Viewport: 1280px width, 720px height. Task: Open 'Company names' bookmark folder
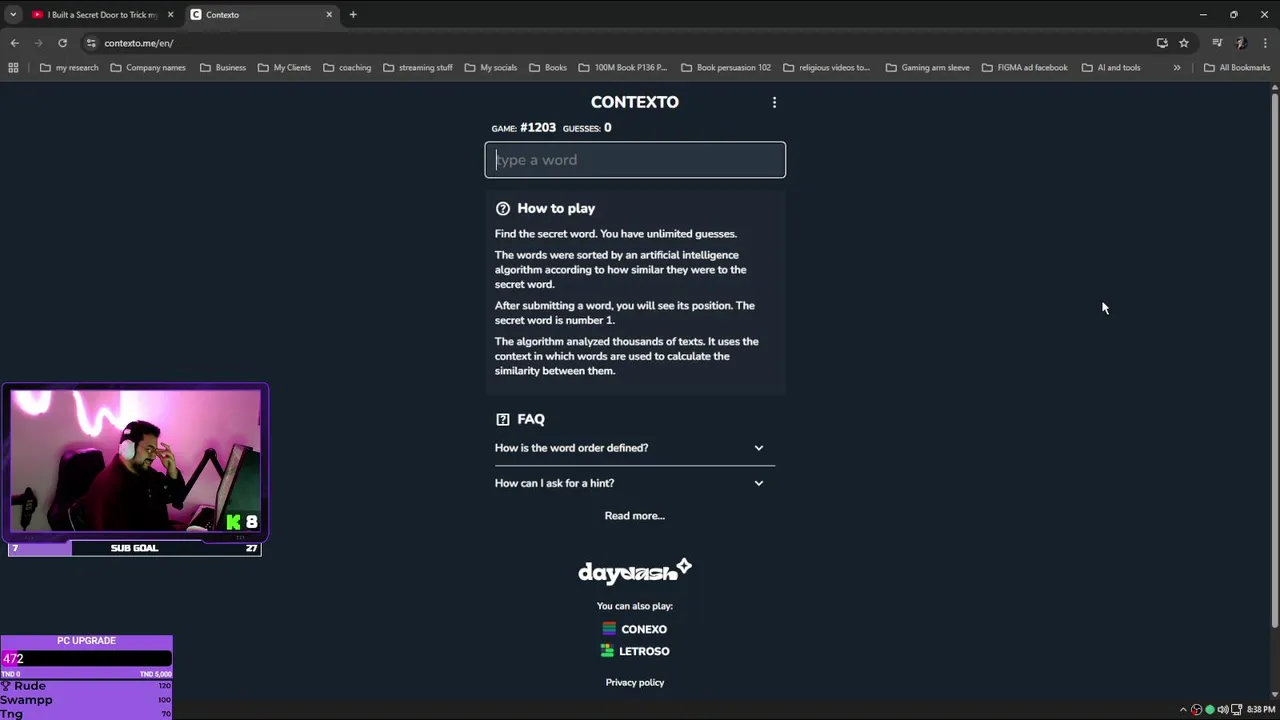(148, 68)
